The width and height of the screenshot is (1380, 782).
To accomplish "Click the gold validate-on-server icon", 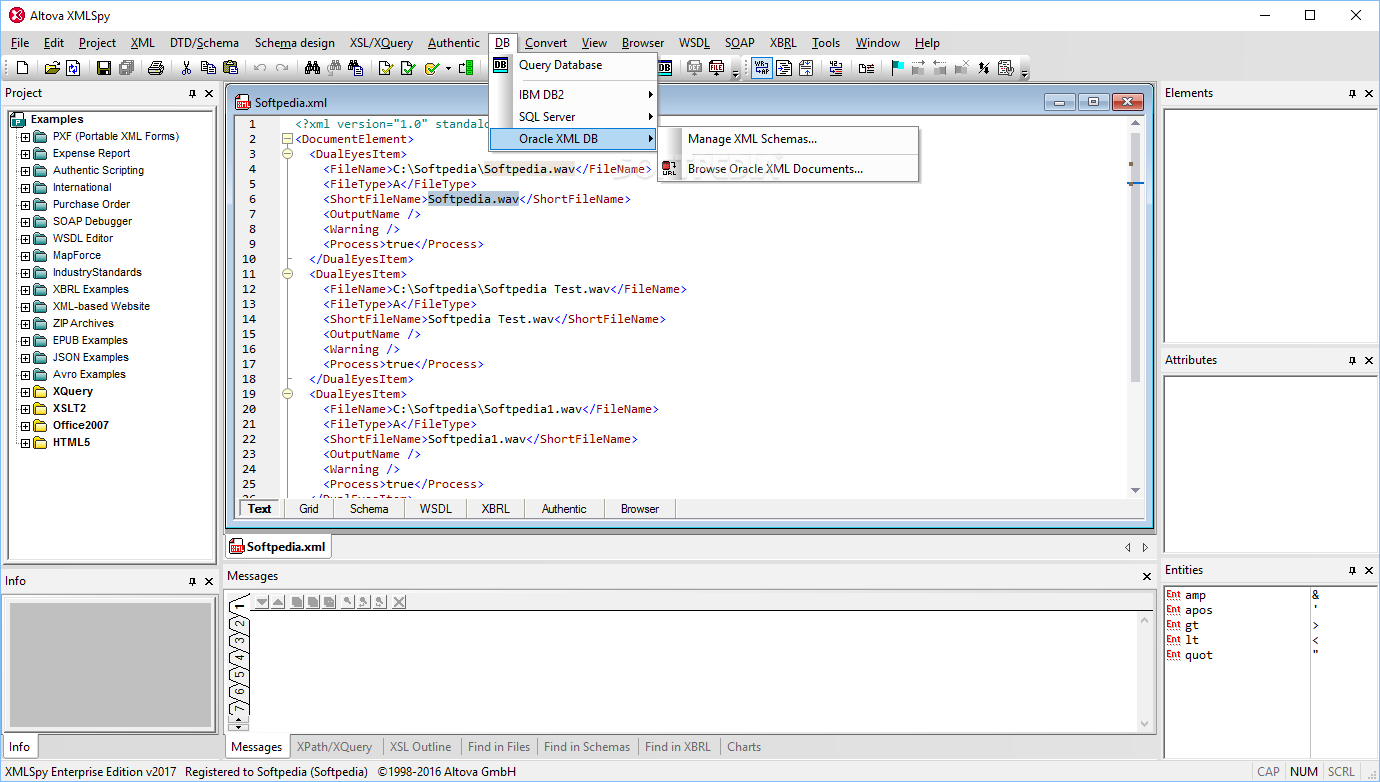I will point(431,68).
